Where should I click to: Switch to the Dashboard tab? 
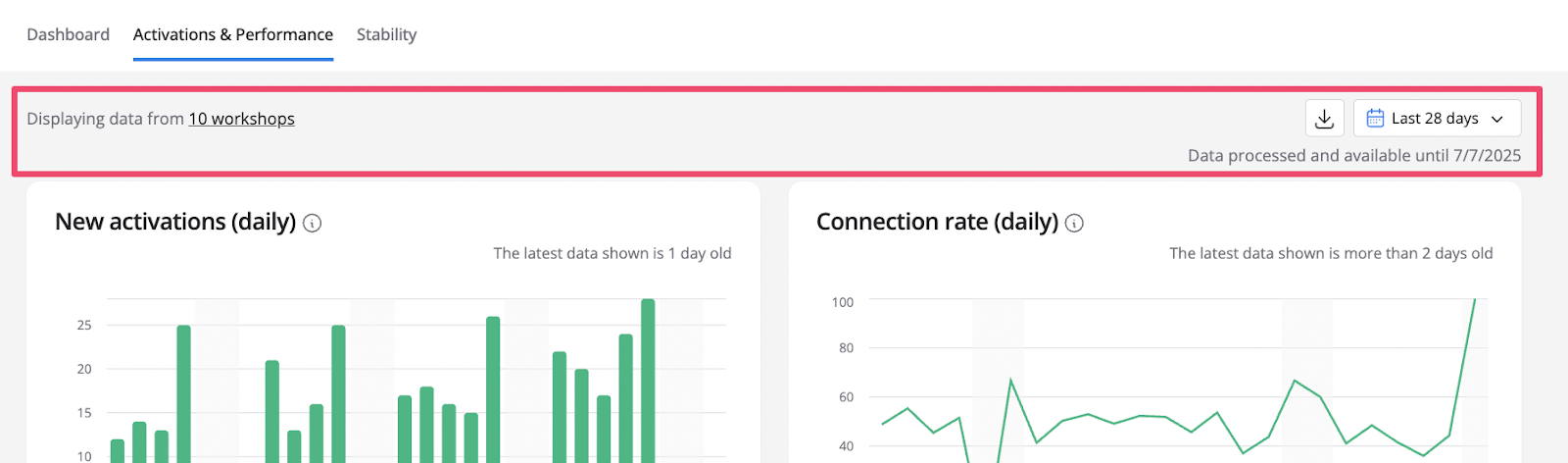(68, 34)
